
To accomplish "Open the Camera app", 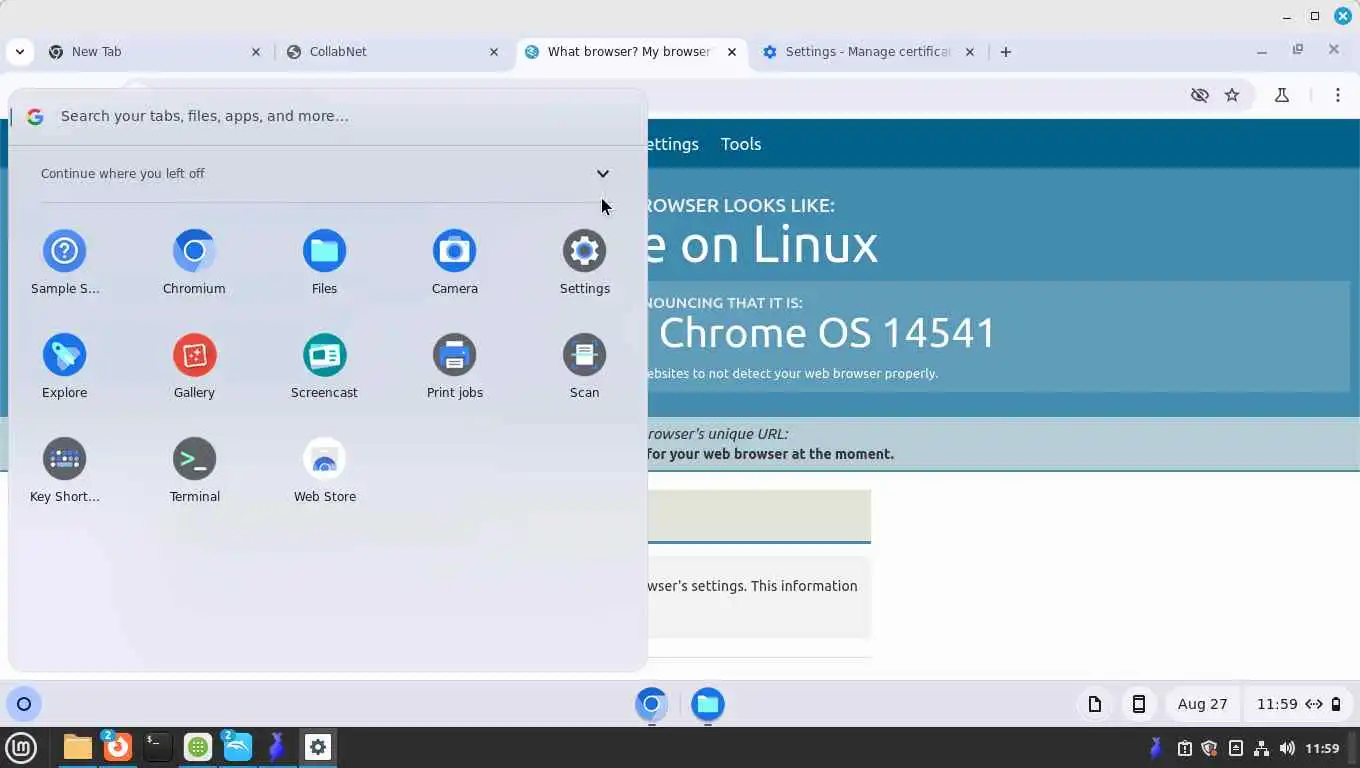I will (454, 262).
